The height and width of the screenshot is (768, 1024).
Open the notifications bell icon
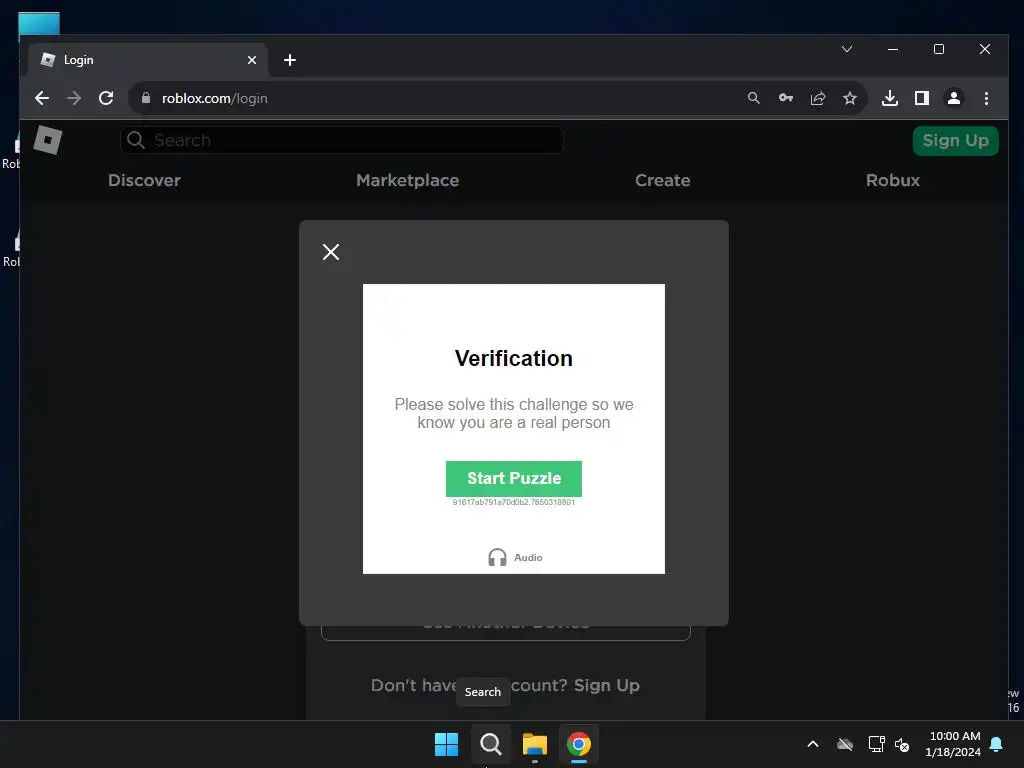click(x=996, y=744)
